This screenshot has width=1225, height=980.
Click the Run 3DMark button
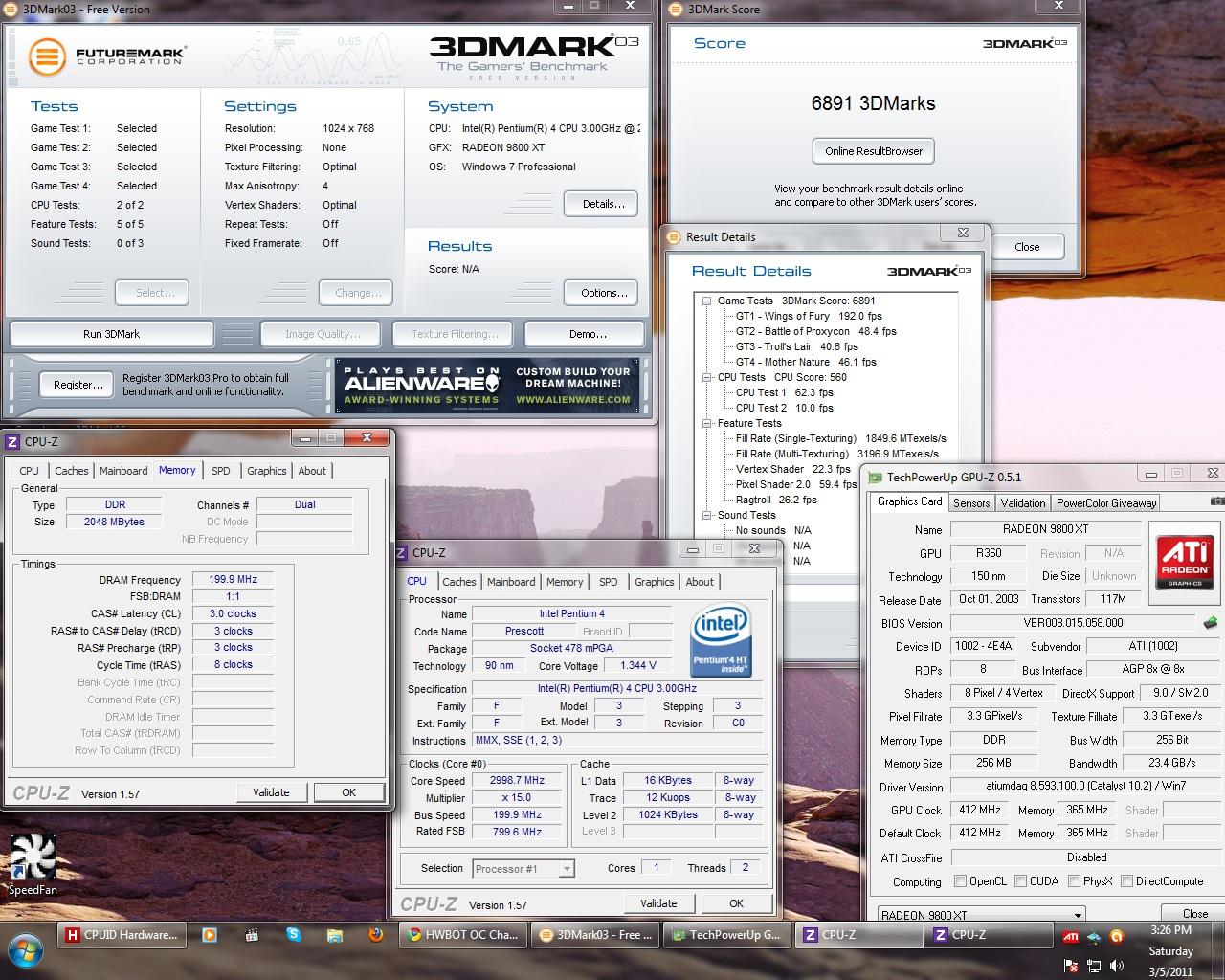[x=111, y=334]
